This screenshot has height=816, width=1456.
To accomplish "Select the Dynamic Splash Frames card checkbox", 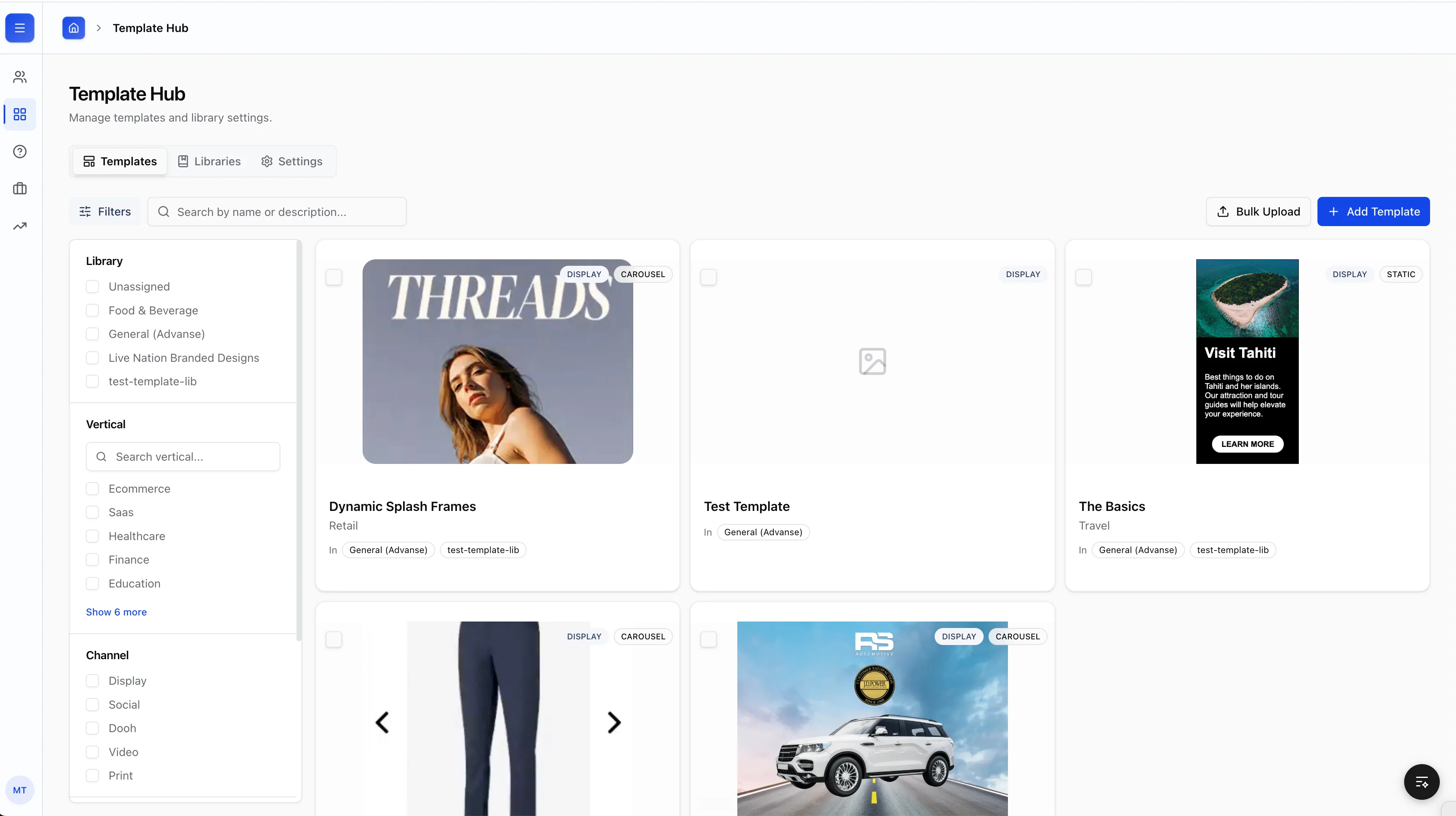I will pos(333,277).
